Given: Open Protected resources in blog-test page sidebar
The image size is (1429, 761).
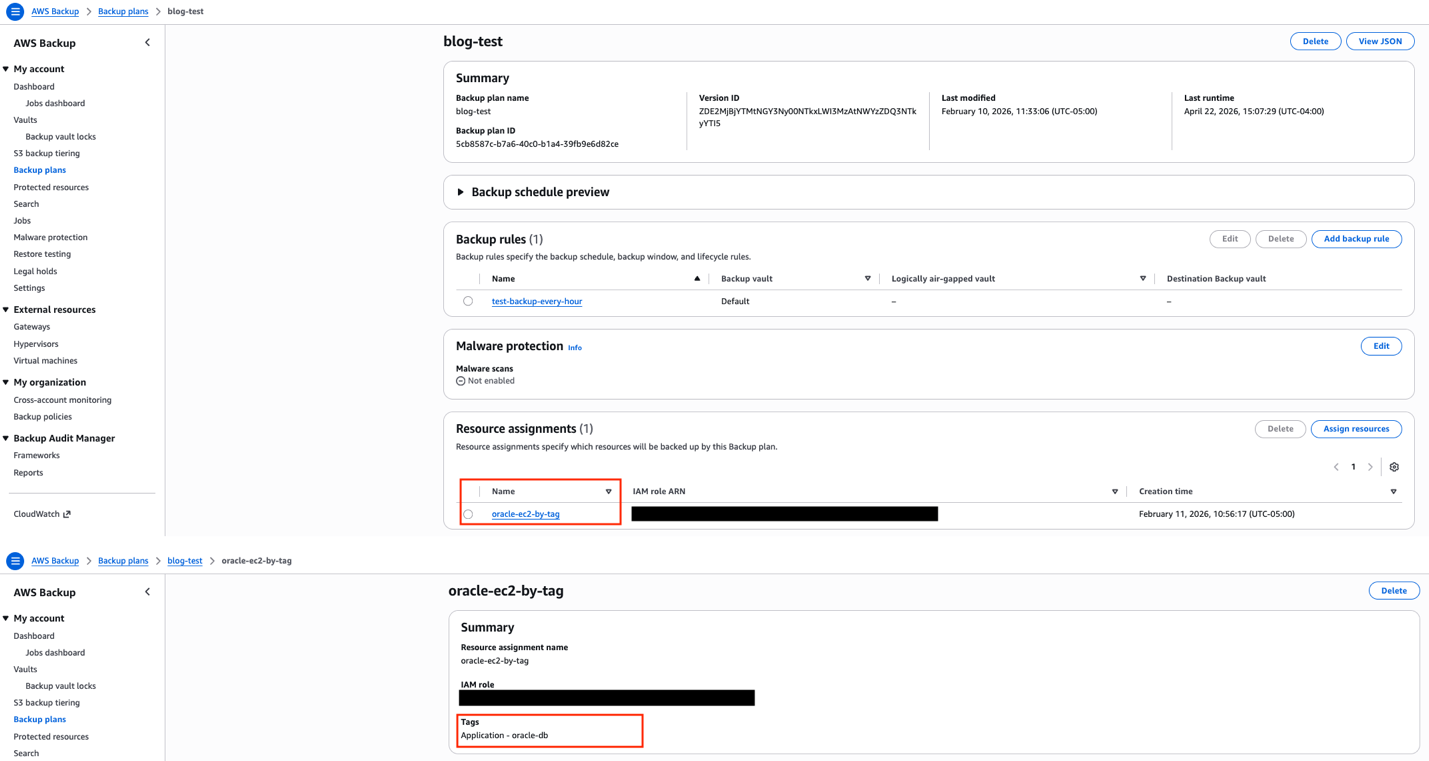Looking at the screenshot, I should (x=51, y=187).
